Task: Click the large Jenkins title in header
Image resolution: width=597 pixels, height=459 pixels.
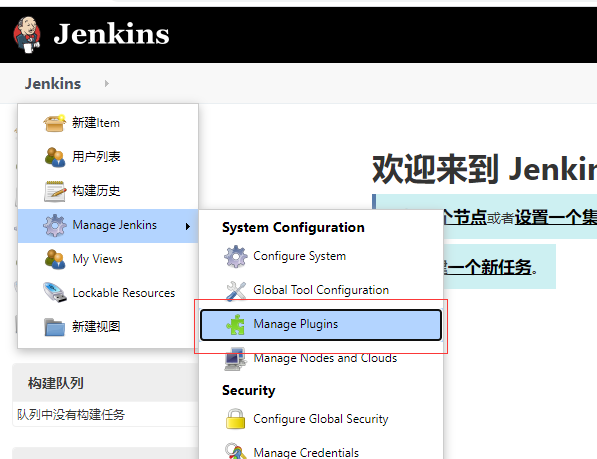Action: pyautogui.click(x=111, y=34)
